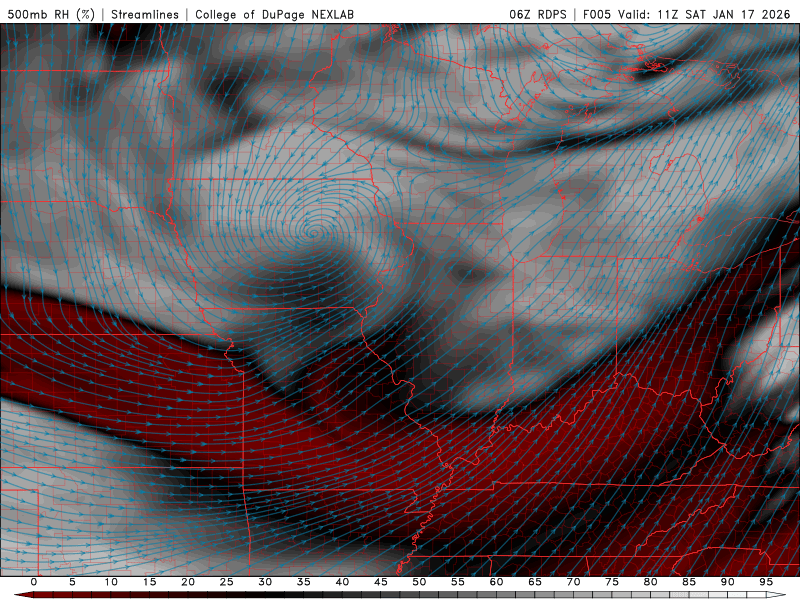800x600 pixels.
Task: Click the colorbar label "75"
Action: [612, 582]
